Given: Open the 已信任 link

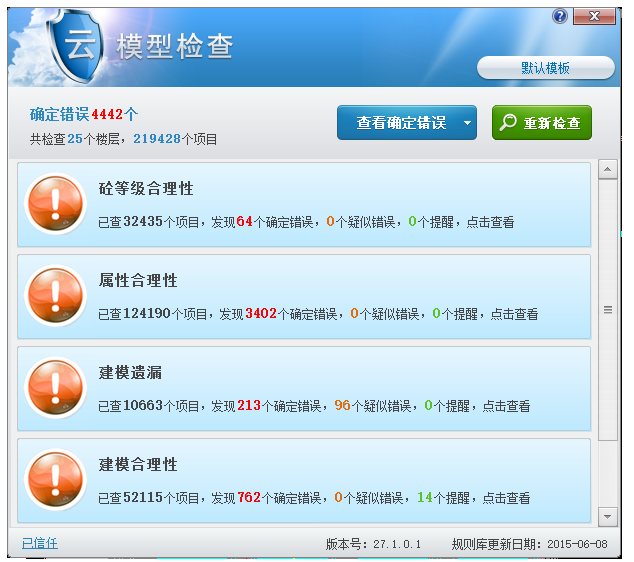Looking at the screenshot, I should [40, 543].
